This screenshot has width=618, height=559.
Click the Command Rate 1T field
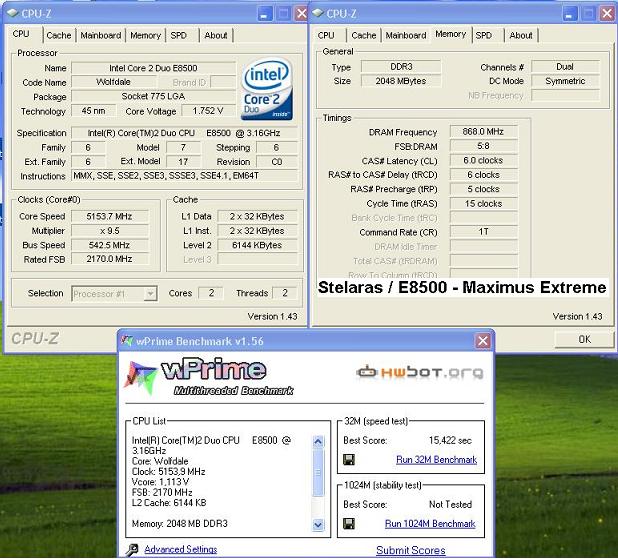tap(483, 232)
